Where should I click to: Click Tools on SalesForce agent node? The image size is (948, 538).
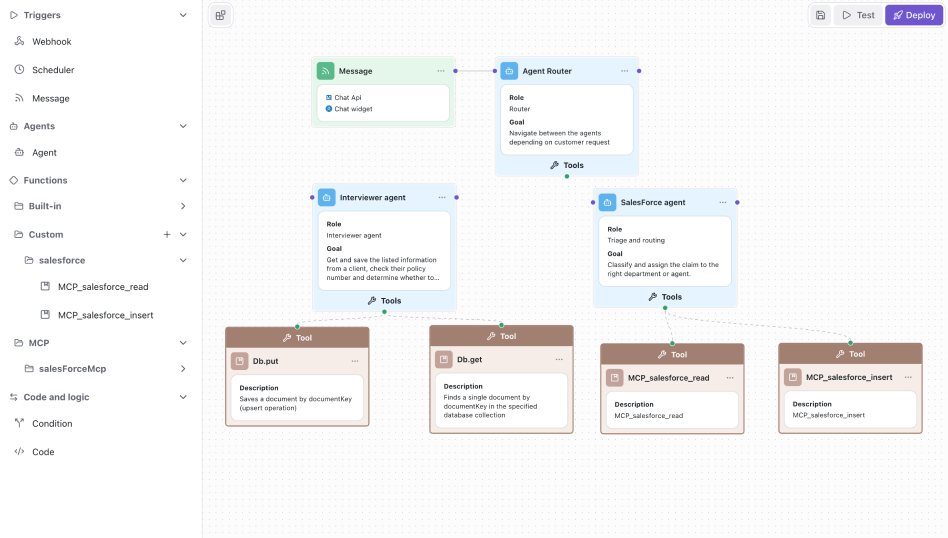tap(664, 297)
